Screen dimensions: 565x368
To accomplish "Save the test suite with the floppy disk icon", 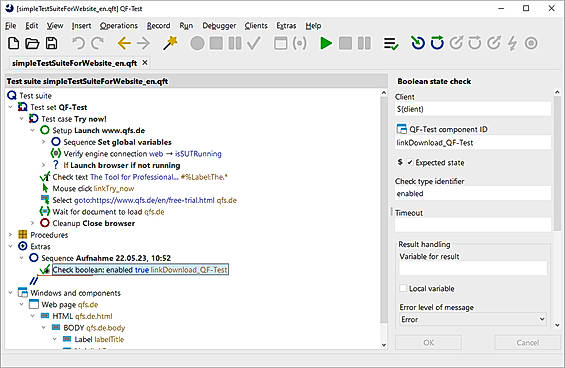I will (x=52, y=43).
